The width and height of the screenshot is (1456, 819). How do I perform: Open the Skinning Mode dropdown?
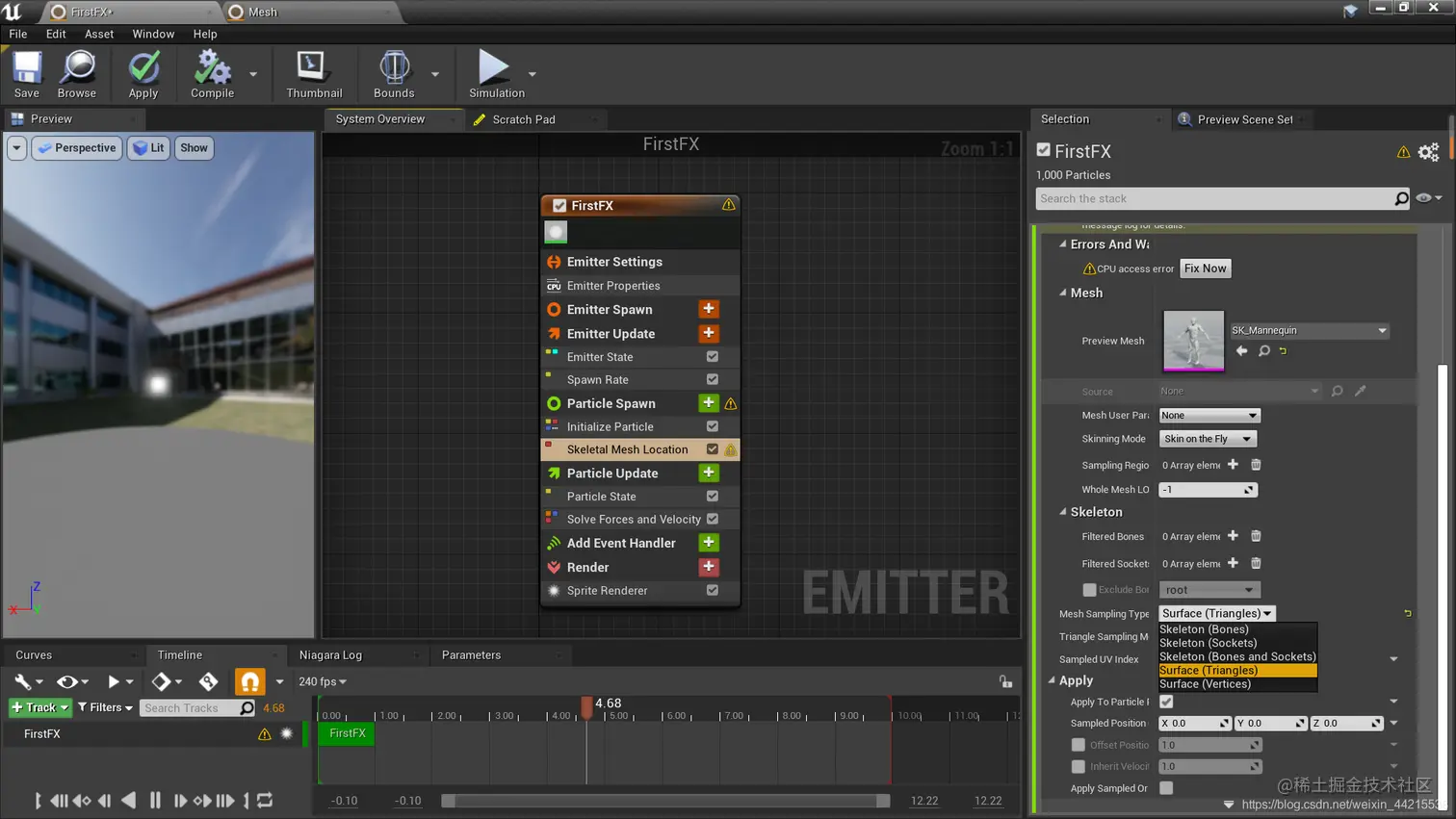[1208, 439]
